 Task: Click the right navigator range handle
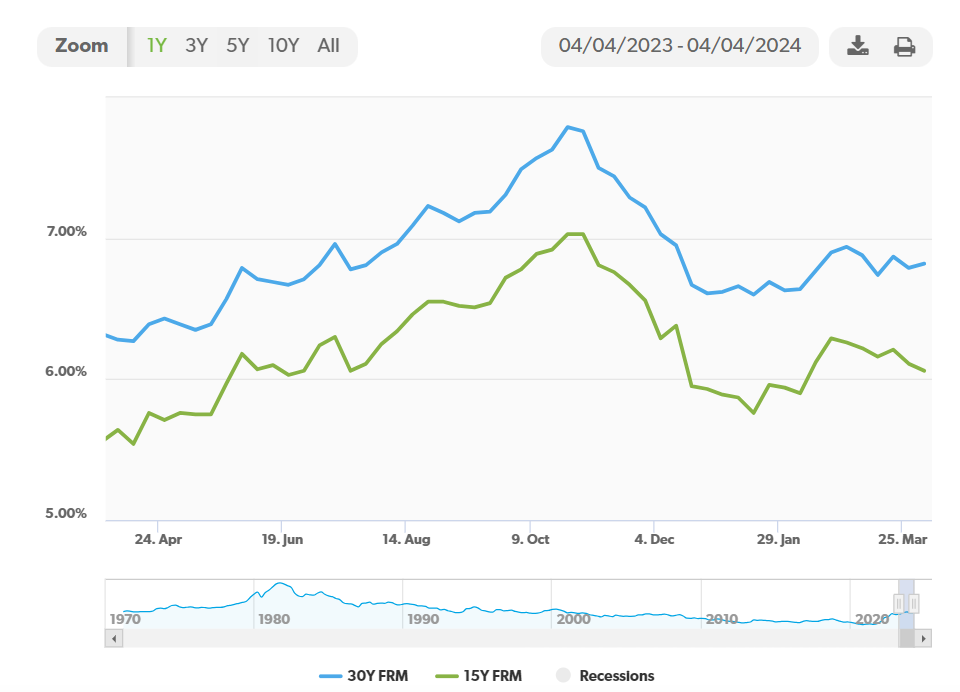tap(913, 602)
